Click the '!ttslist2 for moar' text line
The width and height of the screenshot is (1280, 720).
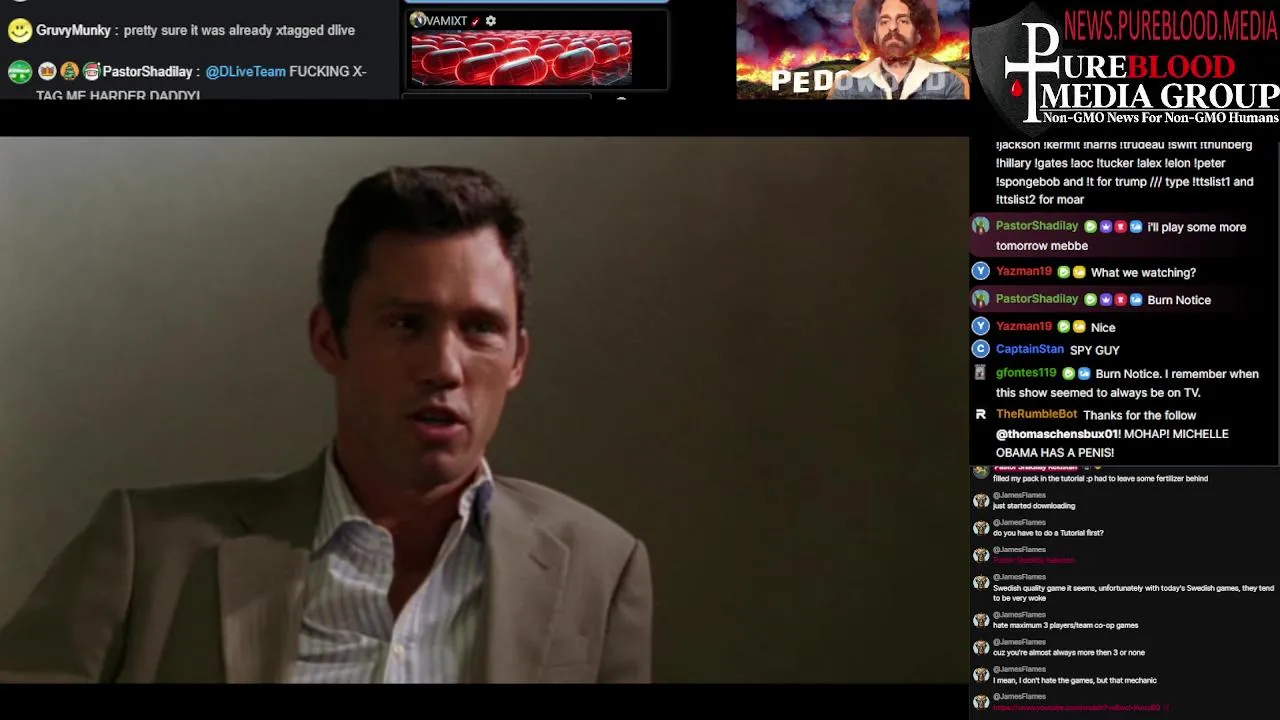[1040, 200]
